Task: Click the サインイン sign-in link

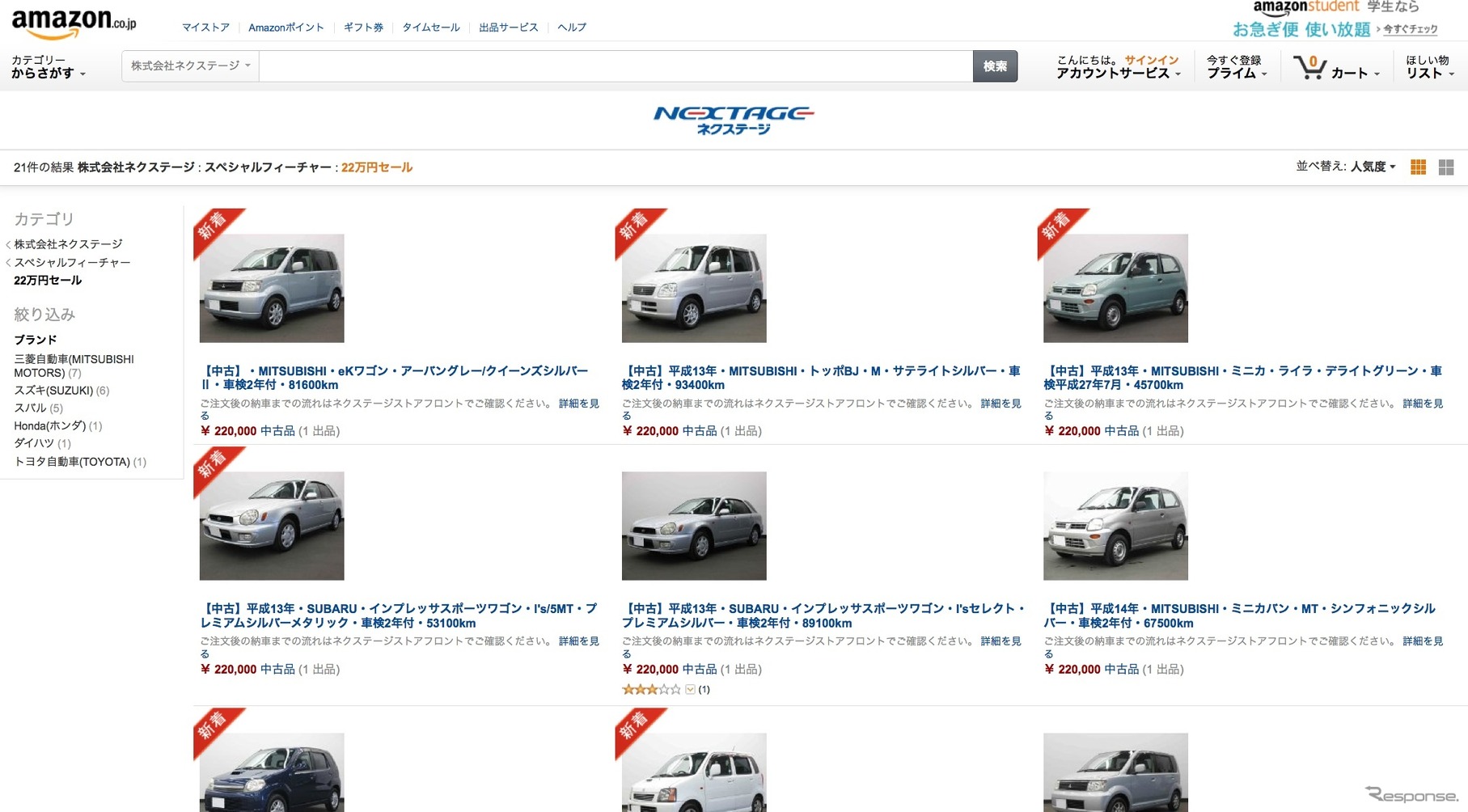Action: click(x=1151, y=60)
